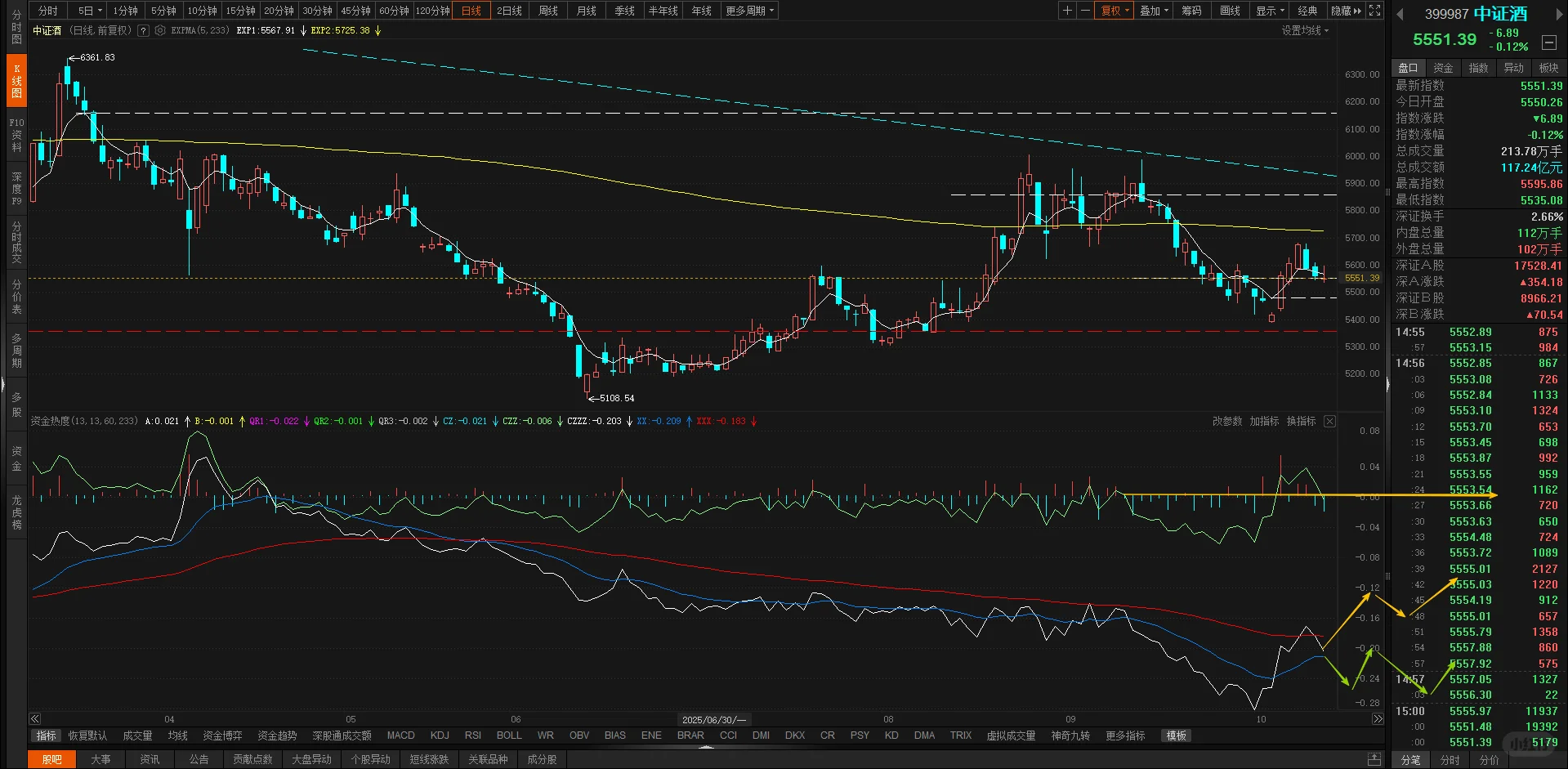Jump chart timeline to the earliest data
This screenshot has width=1568, height=769.
[x=35, y=719]
